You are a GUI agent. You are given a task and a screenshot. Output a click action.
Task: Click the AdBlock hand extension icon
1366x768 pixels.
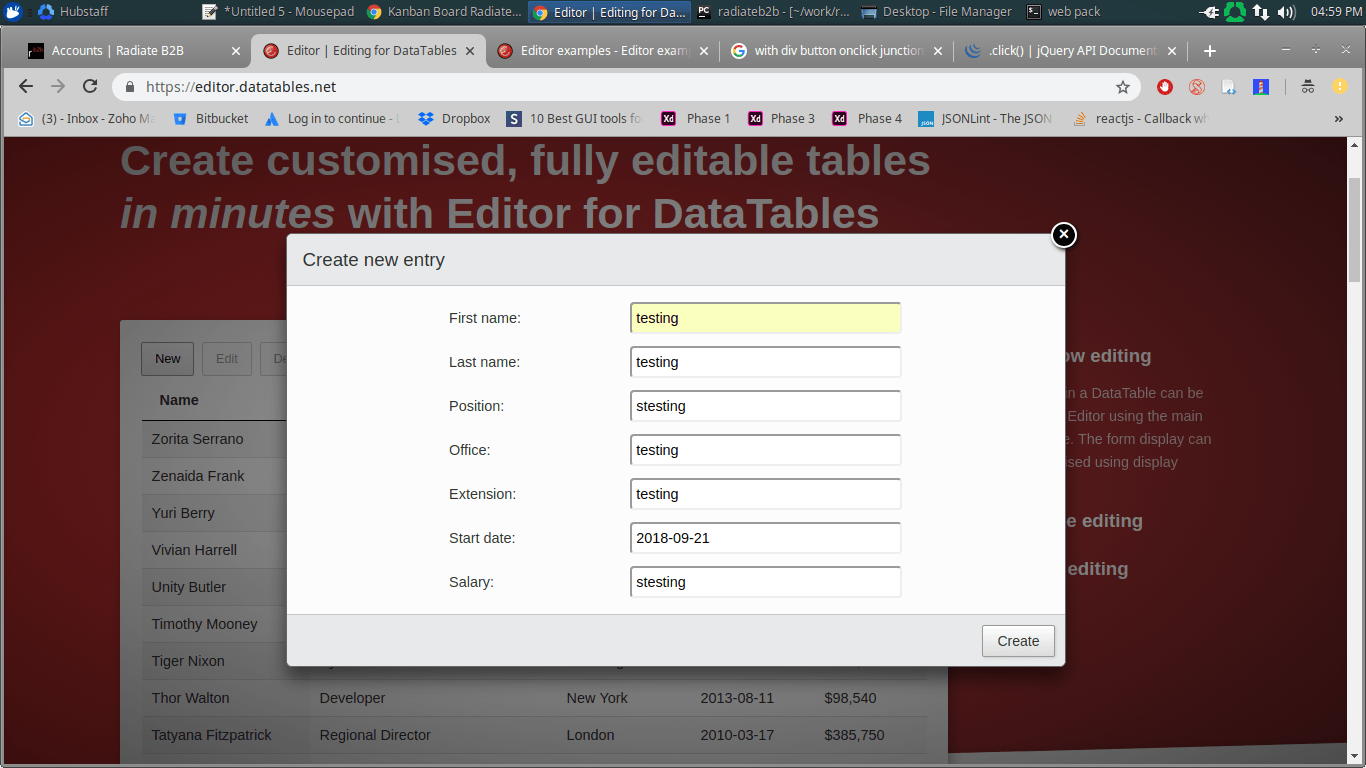click(x=1164, y=87)
